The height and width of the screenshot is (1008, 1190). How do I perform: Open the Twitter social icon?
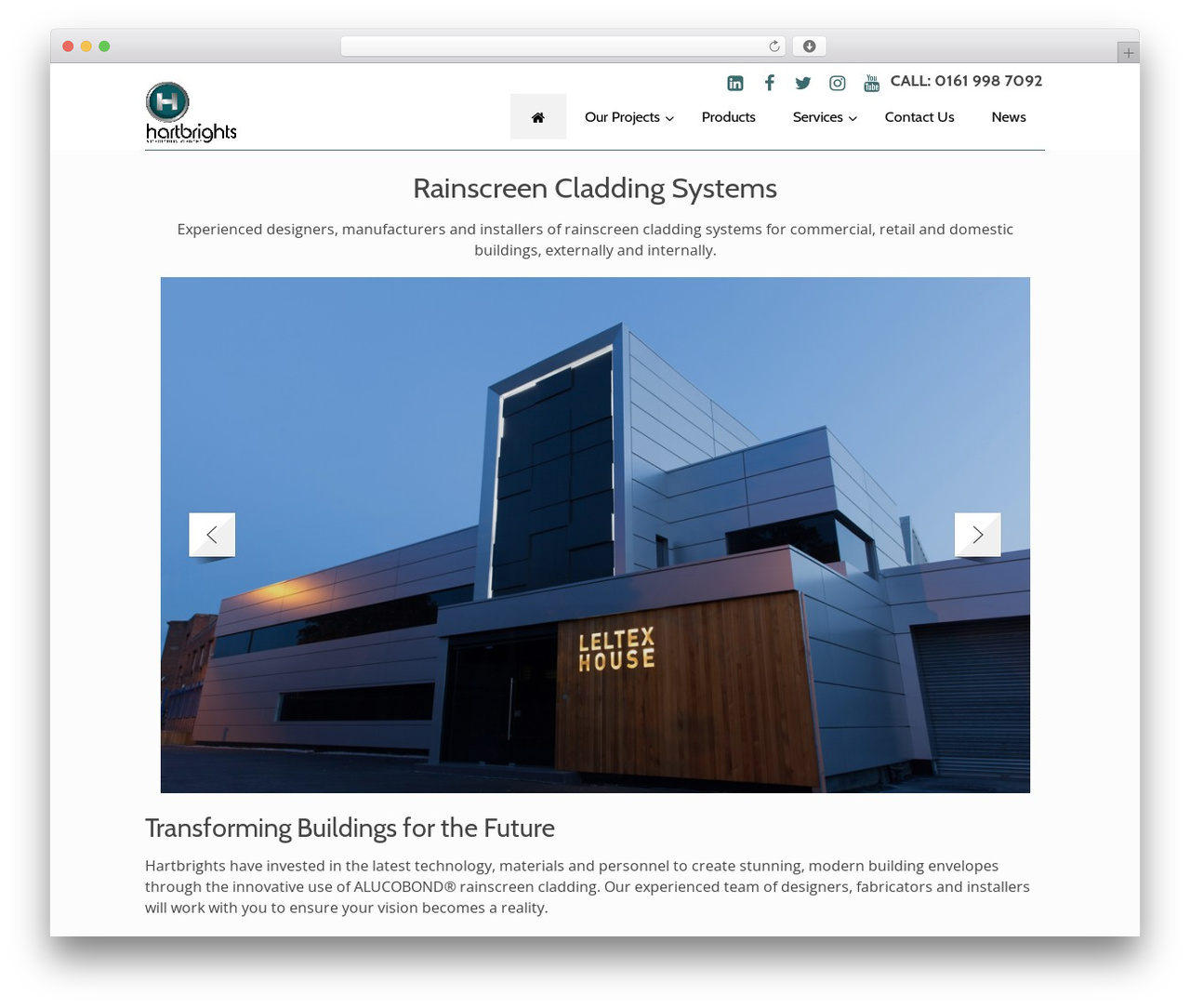[x=803, y=84]
